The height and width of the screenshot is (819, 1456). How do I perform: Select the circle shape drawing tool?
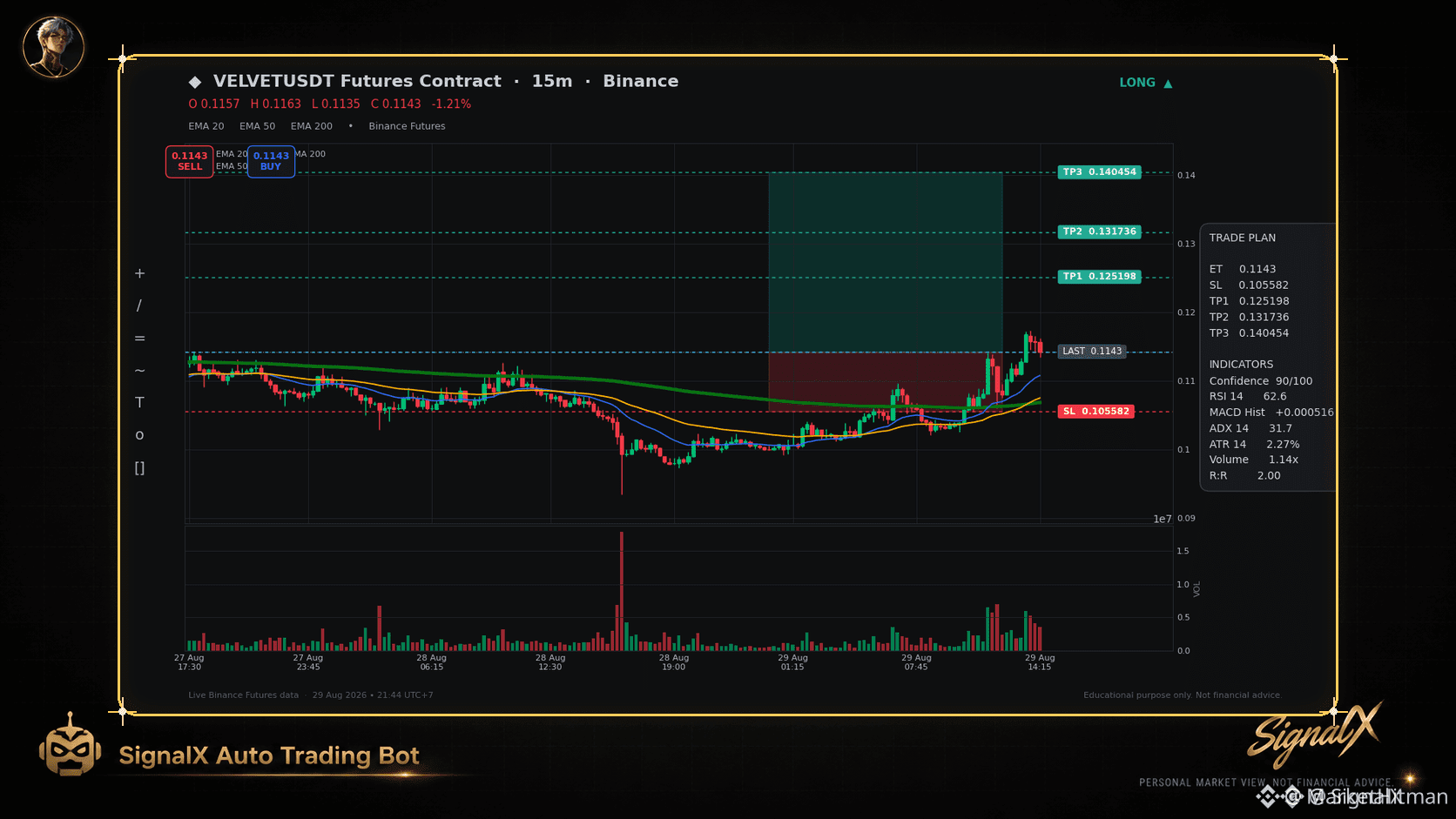(x=139, y=435)
